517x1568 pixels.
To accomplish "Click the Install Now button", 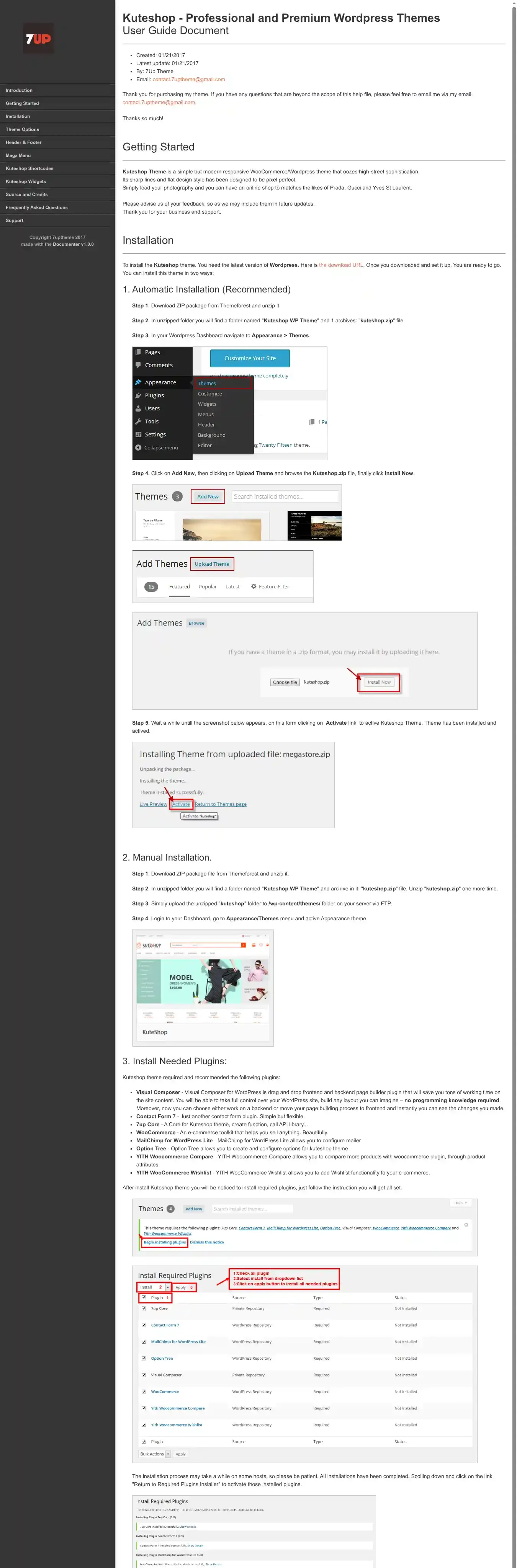I will pyautogui.click(x=379, y=682).
